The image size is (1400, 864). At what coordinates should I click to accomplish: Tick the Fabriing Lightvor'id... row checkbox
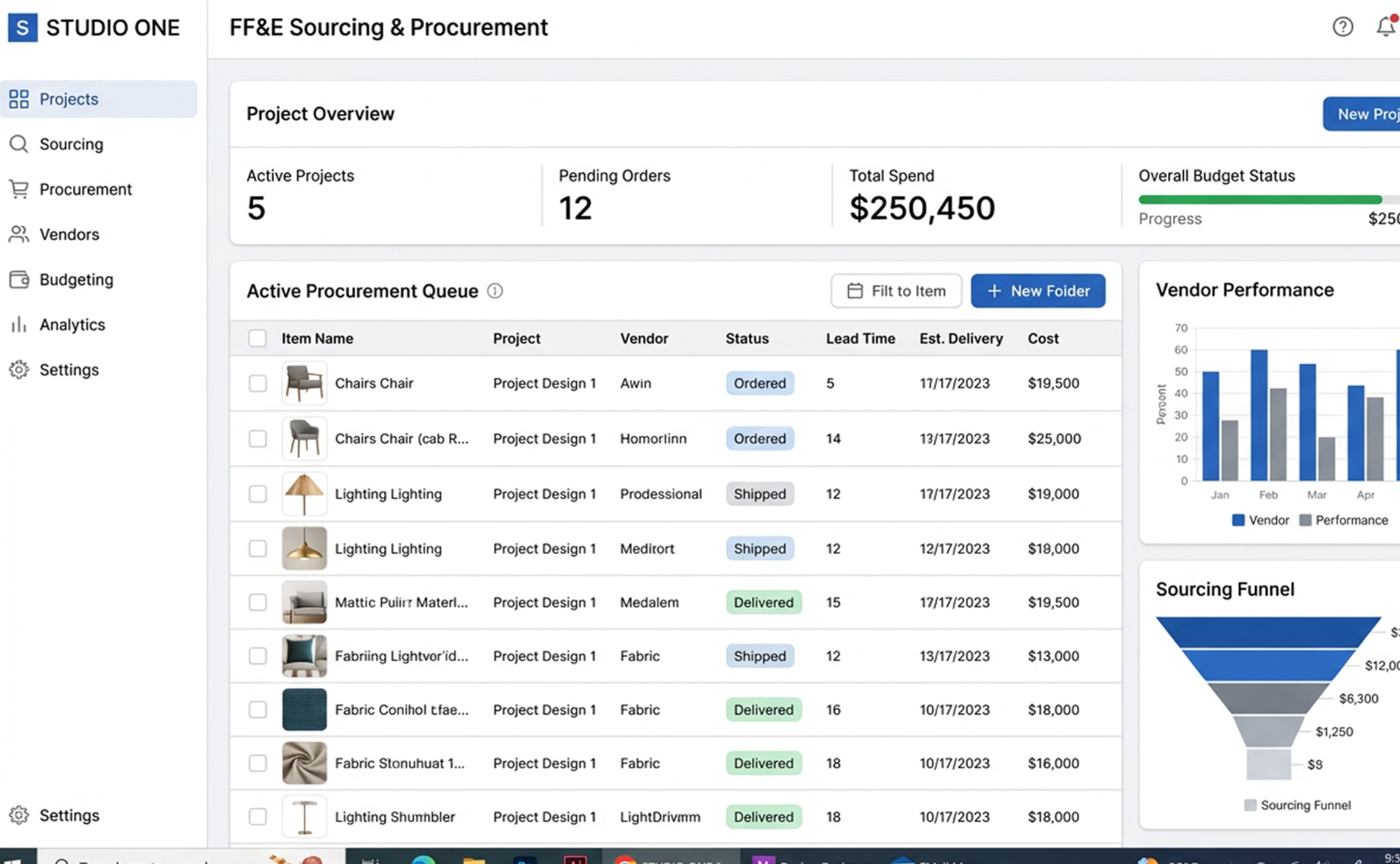(258, 656)
